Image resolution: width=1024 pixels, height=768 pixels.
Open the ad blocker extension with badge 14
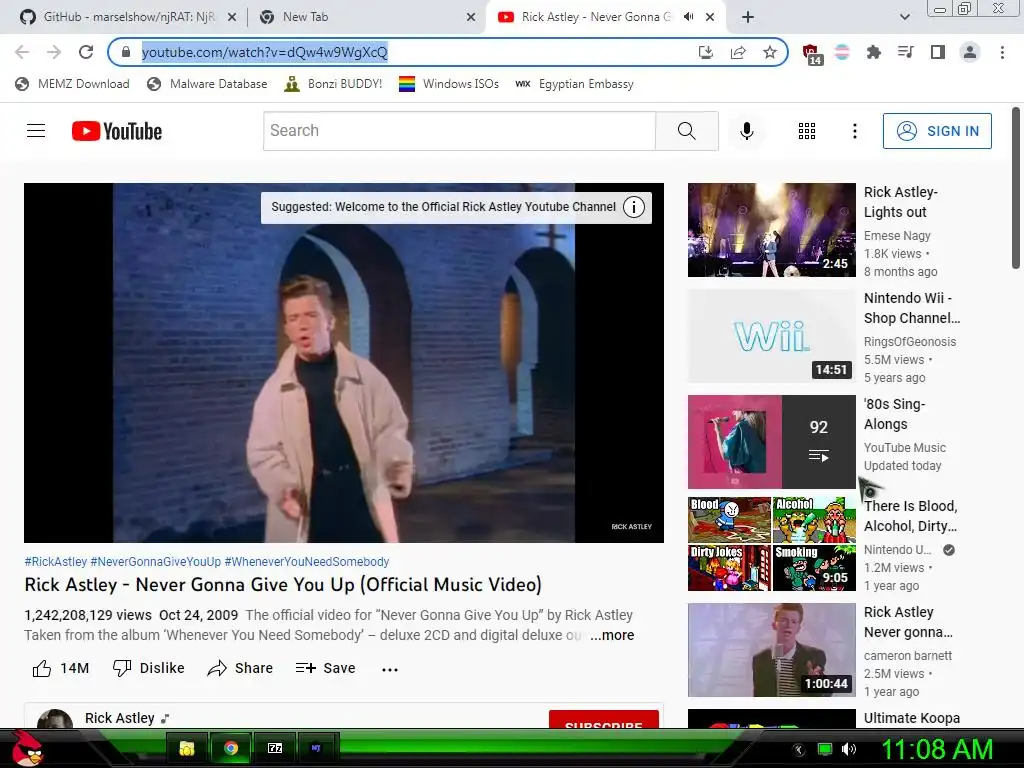(x=811, y=54)
